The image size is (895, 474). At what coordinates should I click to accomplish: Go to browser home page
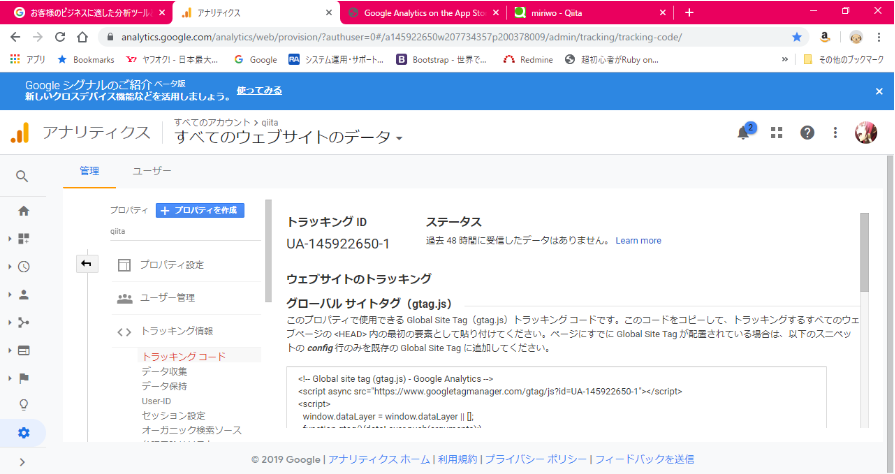click(x=82, y=37)
